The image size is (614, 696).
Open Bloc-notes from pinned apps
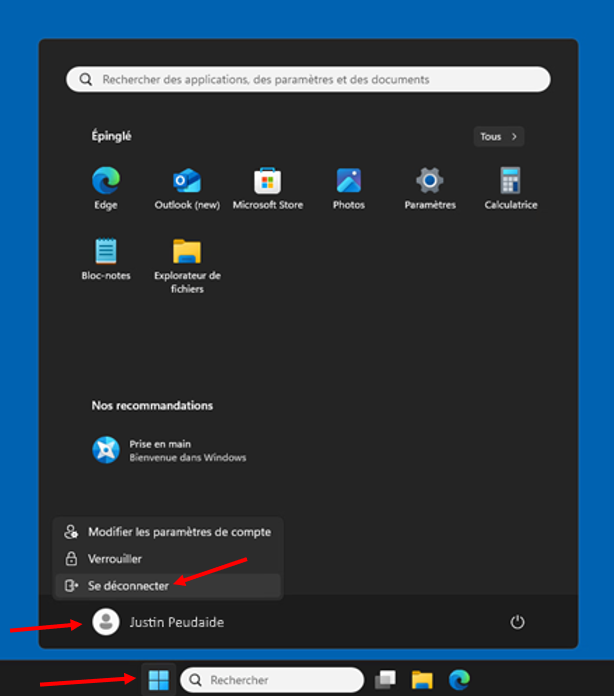click(106, 259)
